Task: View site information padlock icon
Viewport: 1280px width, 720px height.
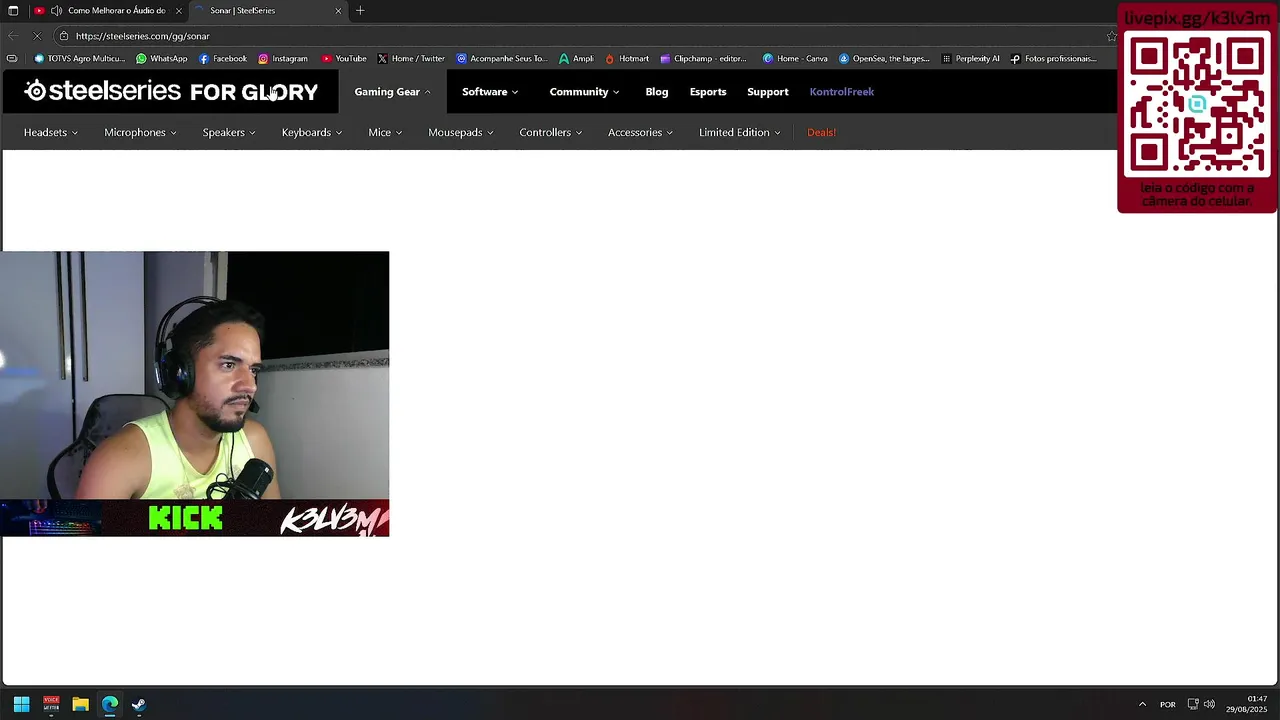Action: (x=64, y=36)
